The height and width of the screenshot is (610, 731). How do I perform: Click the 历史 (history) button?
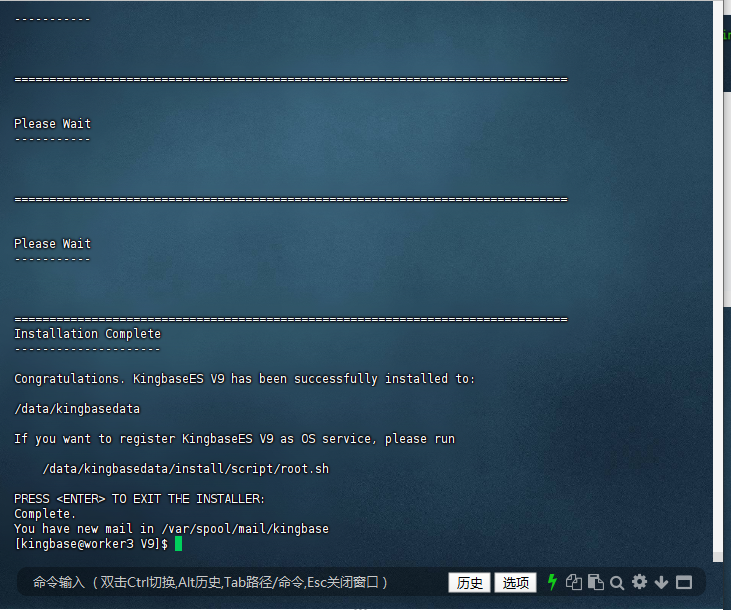click(469, 582)
